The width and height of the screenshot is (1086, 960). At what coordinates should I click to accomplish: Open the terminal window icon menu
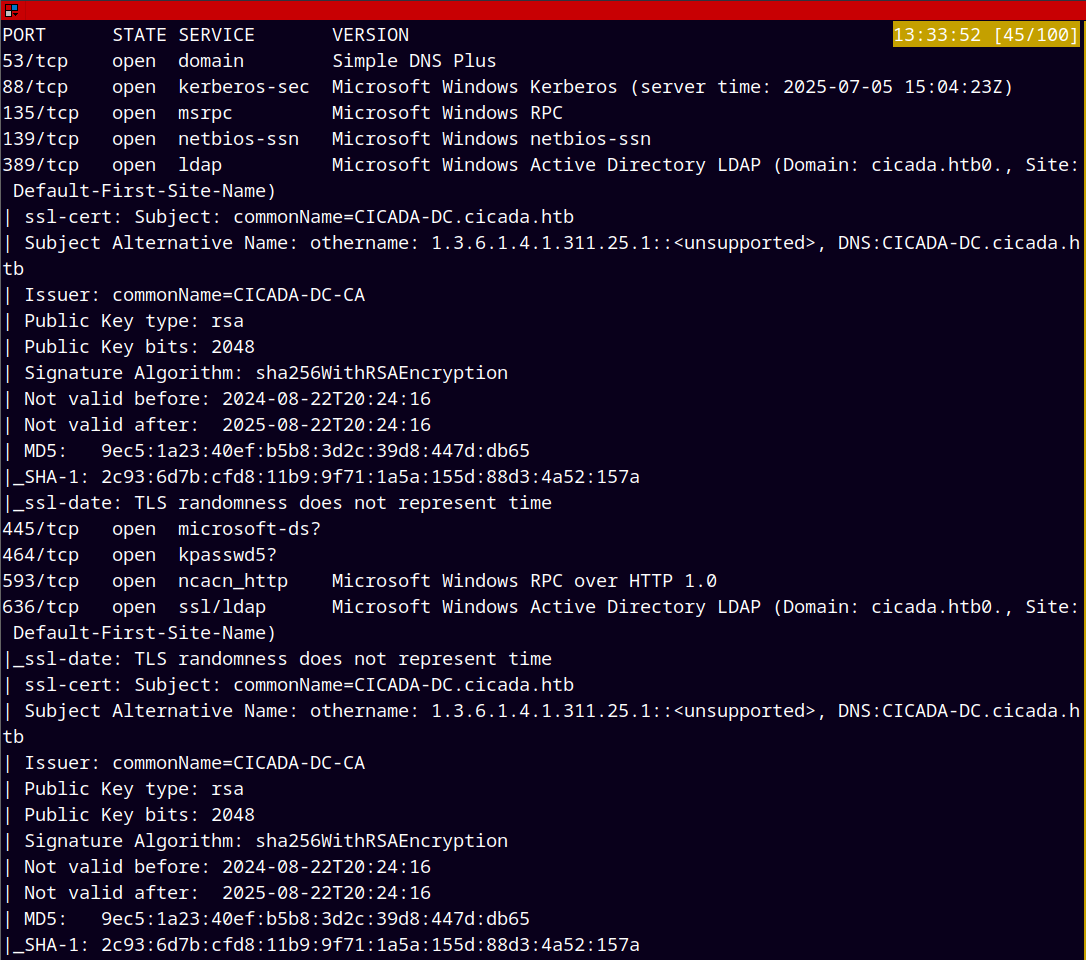(x=11, y=10)
